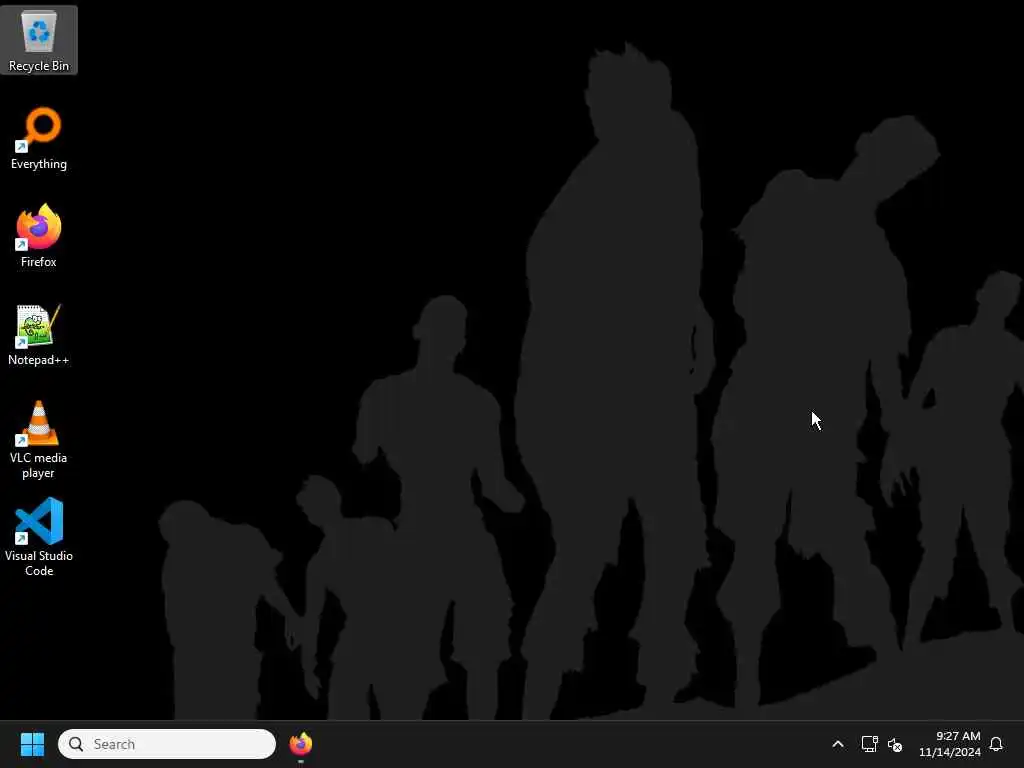Viewport: 1024px width, 768px height.
Task: Show hidden system tray icons
Action: (x=838, y=744)
